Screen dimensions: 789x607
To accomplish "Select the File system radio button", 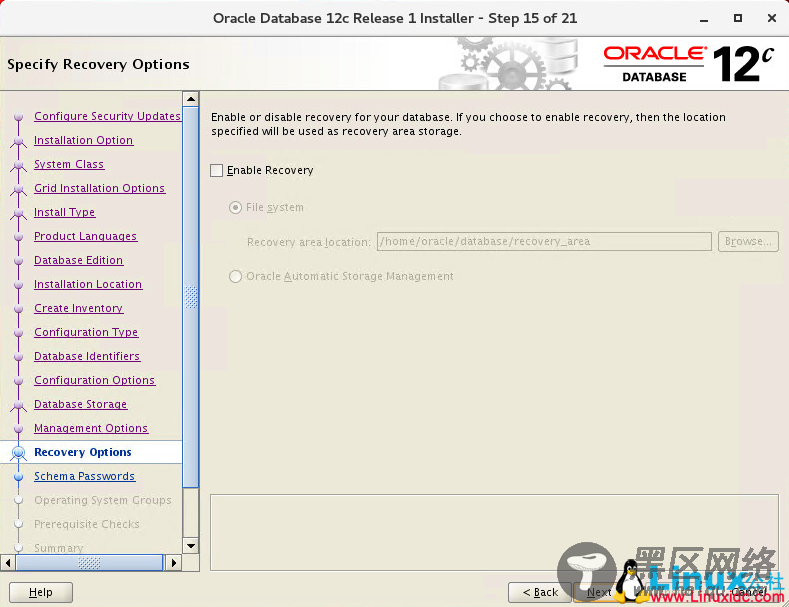I will coord(235,207).
